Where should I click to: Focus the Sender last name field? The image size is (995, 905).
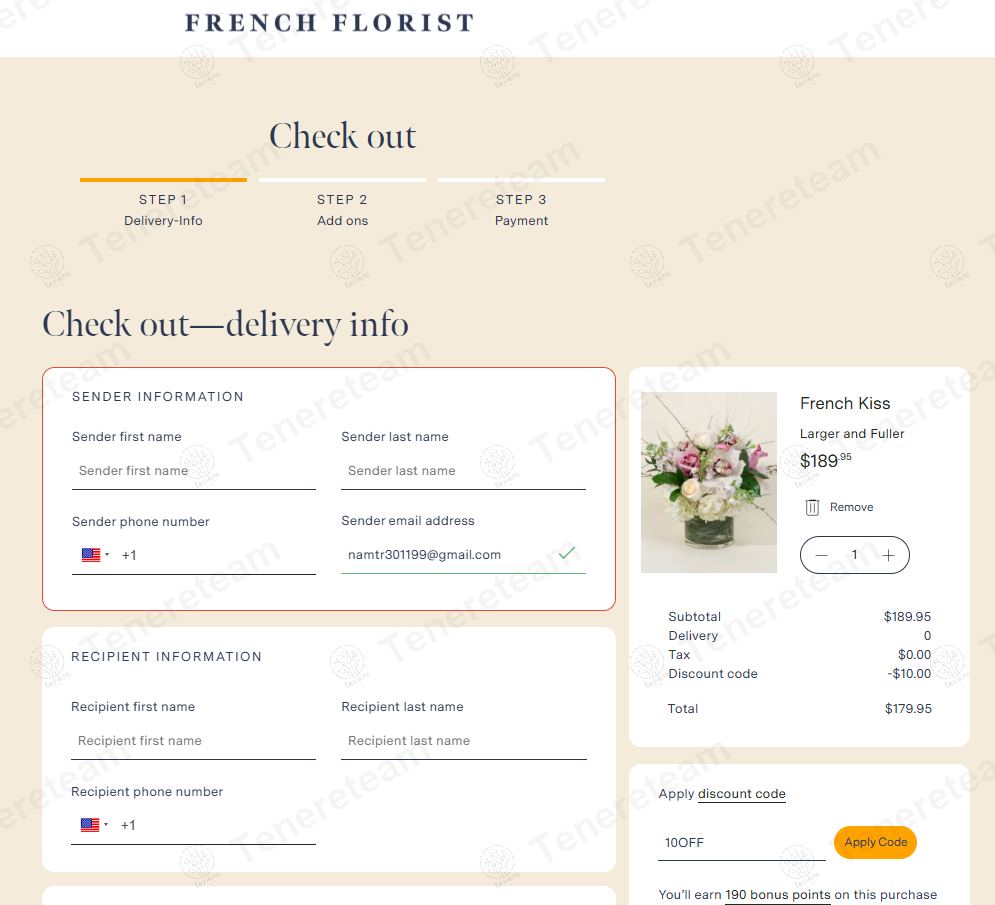463,471
